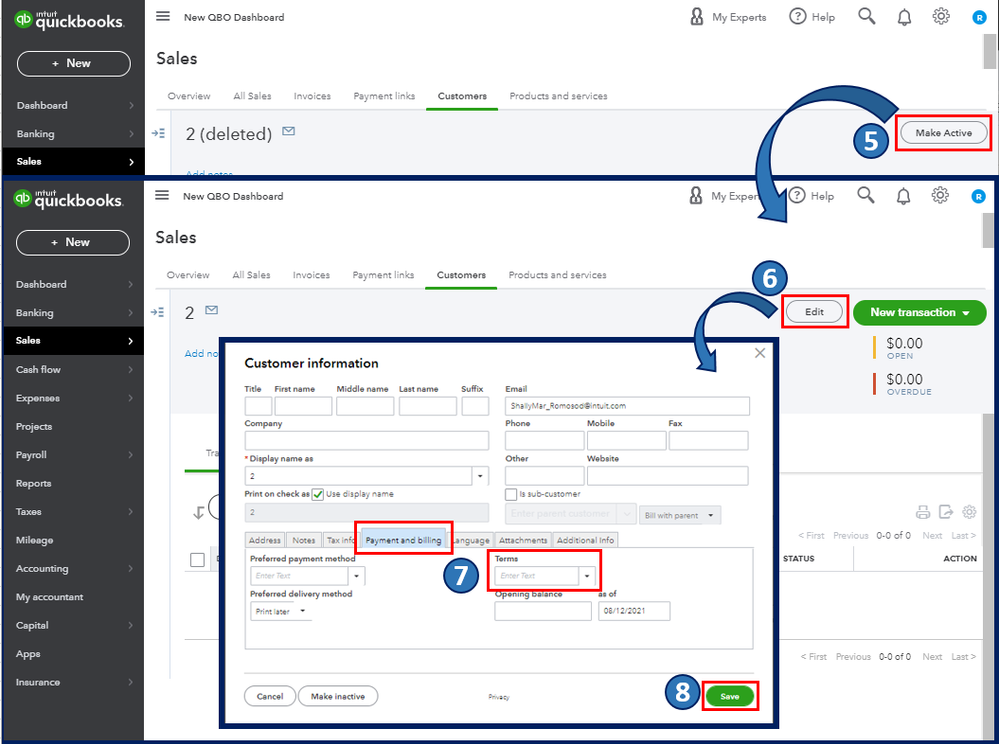Expand the Display name as dropdown
This screenshot has height=744, width=999.
480,476
